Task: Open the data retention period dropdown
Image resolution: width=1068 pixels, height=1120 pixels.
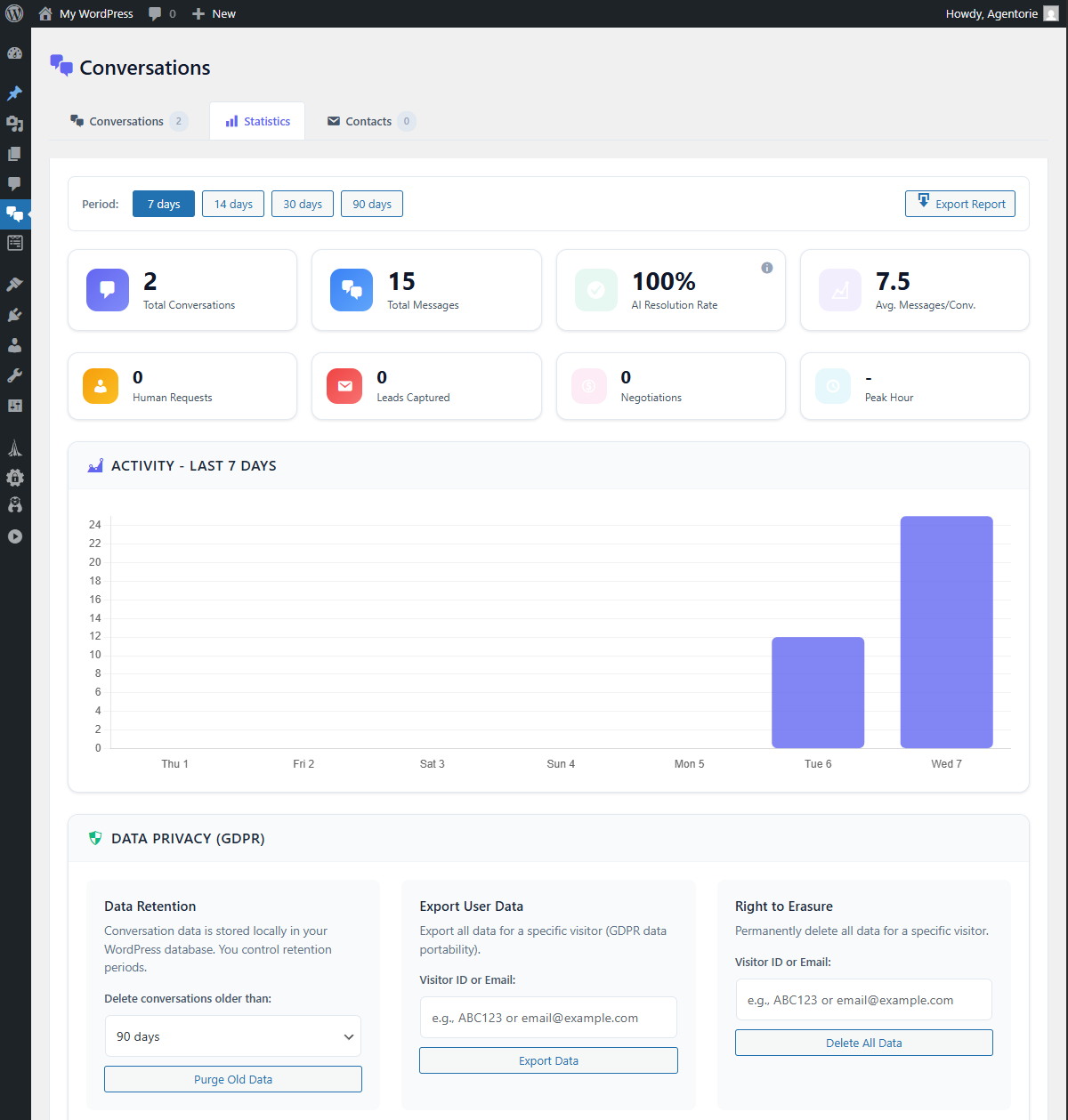Action: (x=232, y=1035)
